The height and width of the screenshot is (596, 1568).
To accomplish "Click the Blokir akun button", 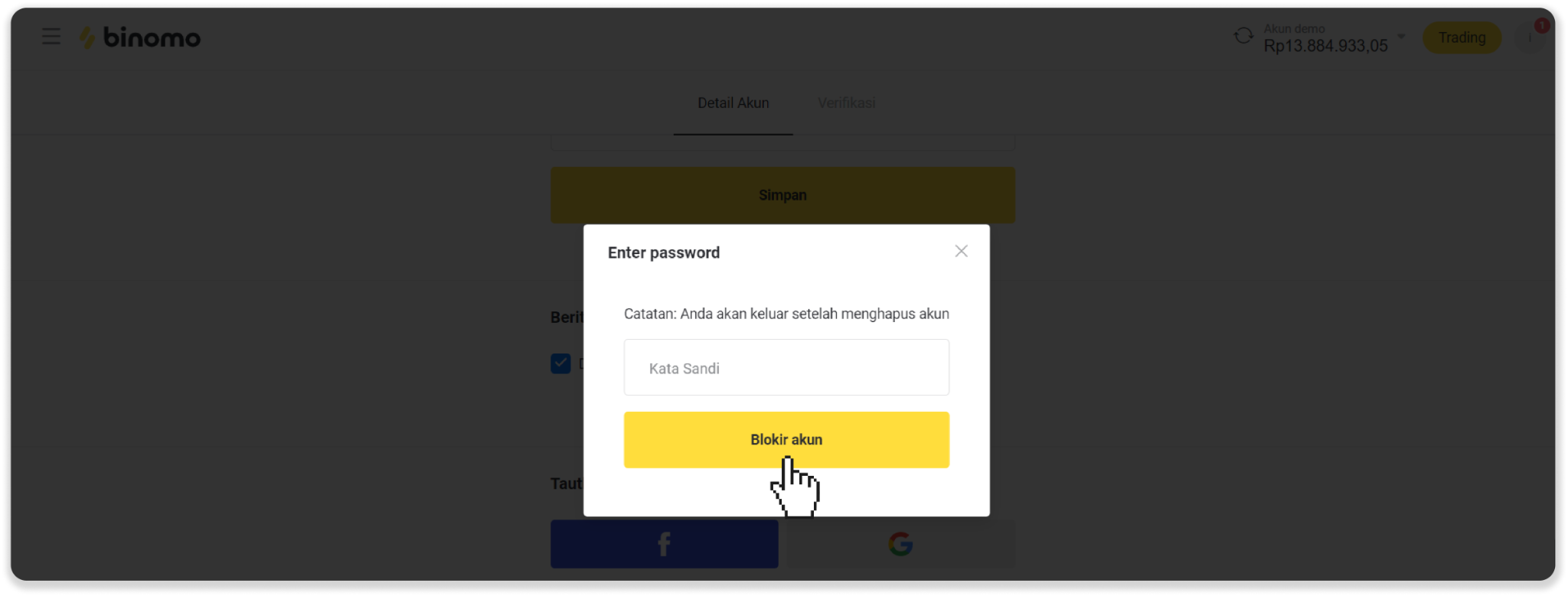I will (x=786, y=440).
